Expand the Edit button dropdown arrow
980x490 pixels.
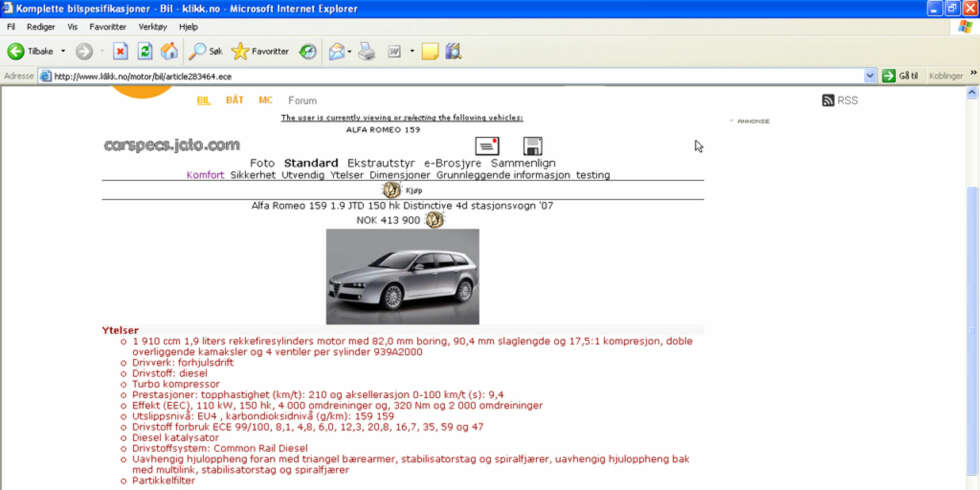pyautogui.click(x=412, y=51)
